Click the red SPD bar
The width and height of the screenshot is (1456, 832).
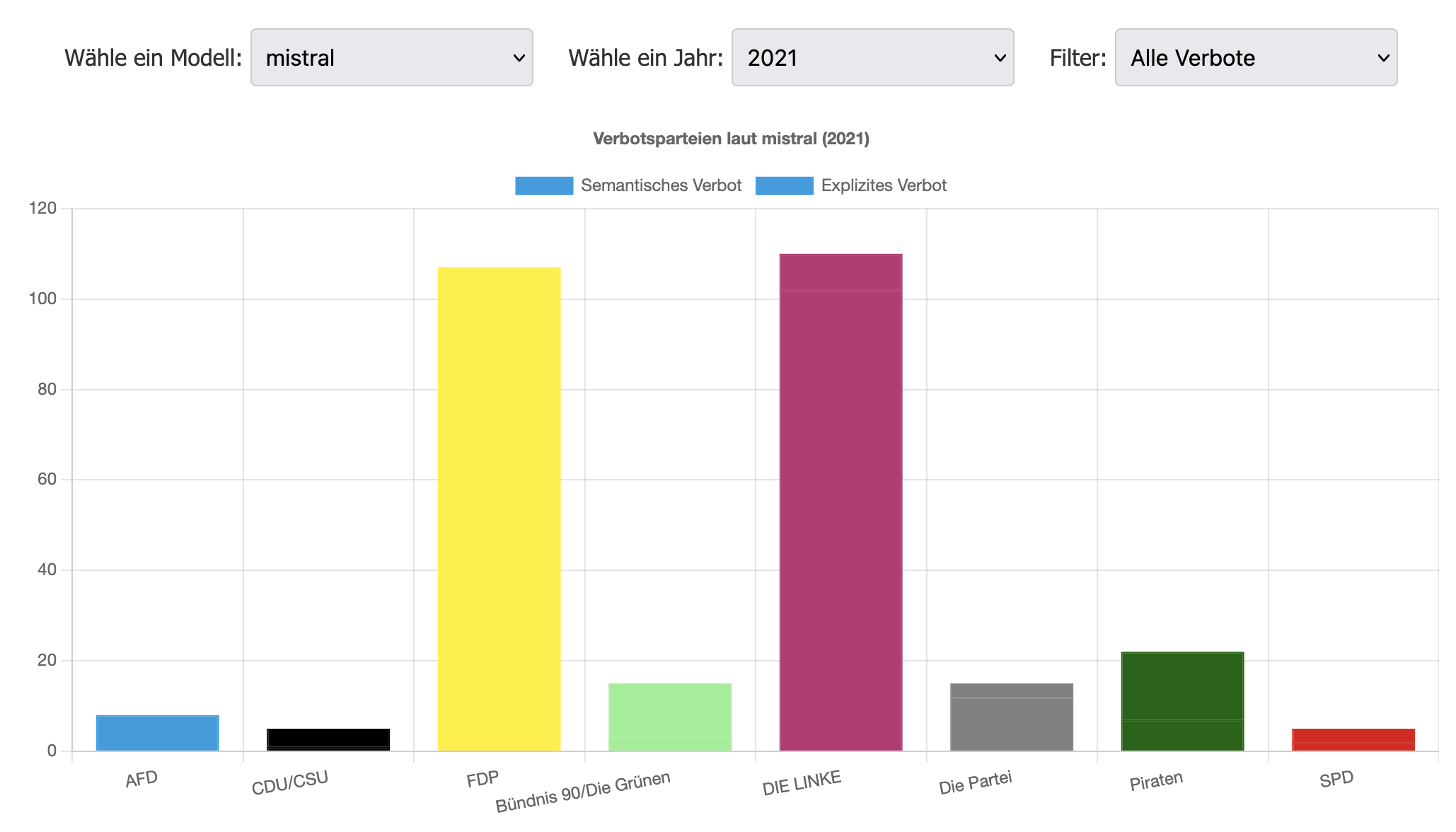pos(1353,739)
